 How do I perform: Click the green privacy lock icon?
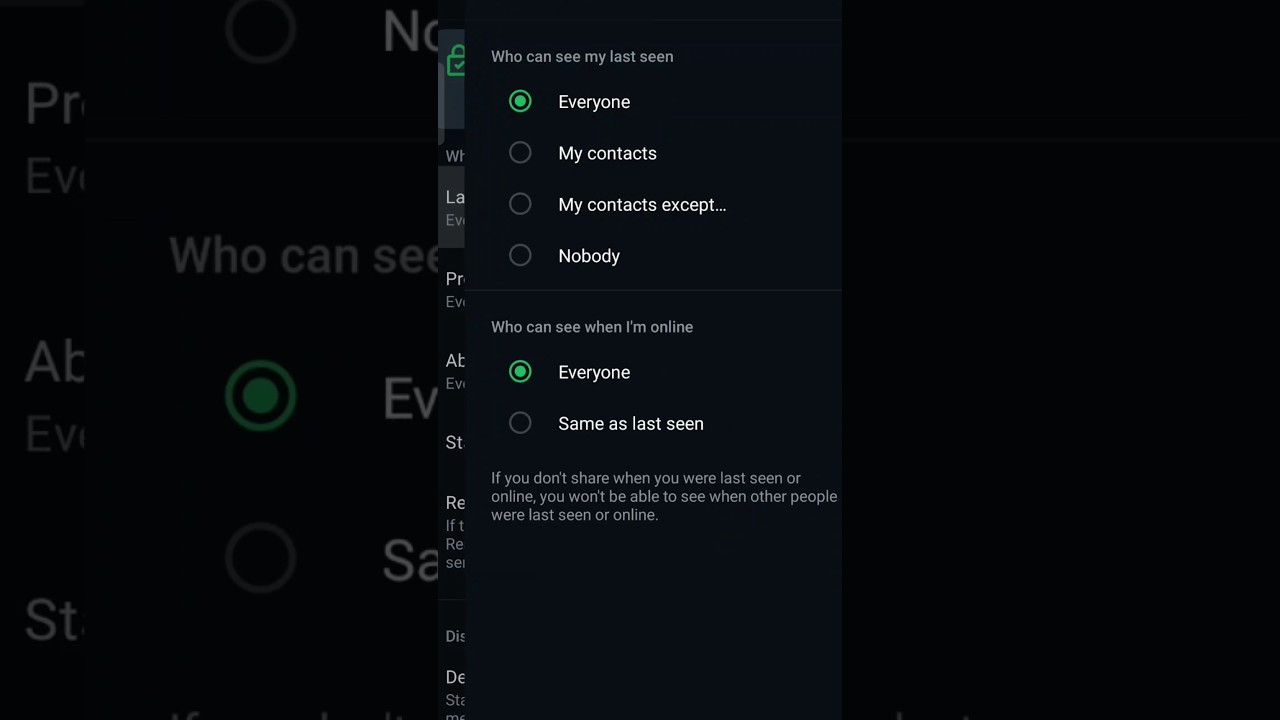pyautogui.click(x=455, y=62)
